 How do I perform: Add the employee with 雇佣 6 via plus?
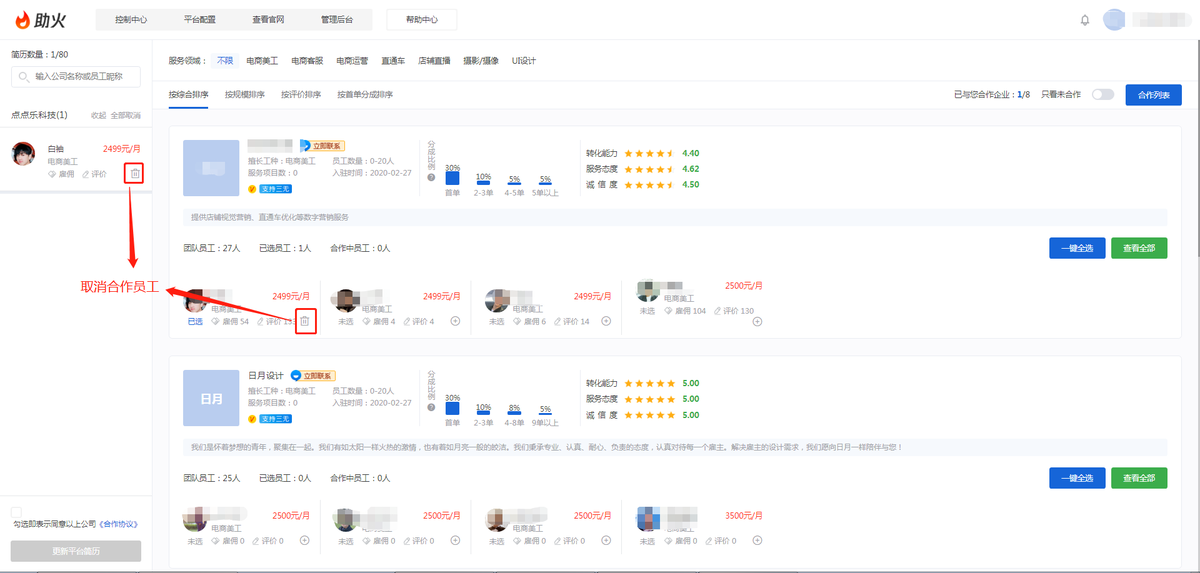[x=607, y=321]
